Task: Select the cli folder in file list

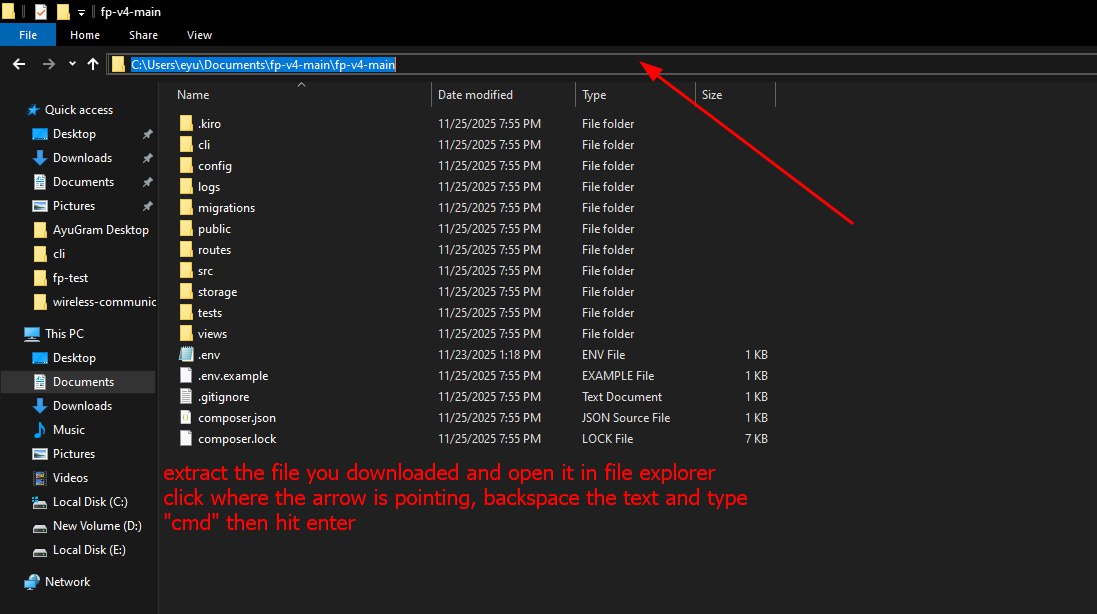Action: (204, 145)
